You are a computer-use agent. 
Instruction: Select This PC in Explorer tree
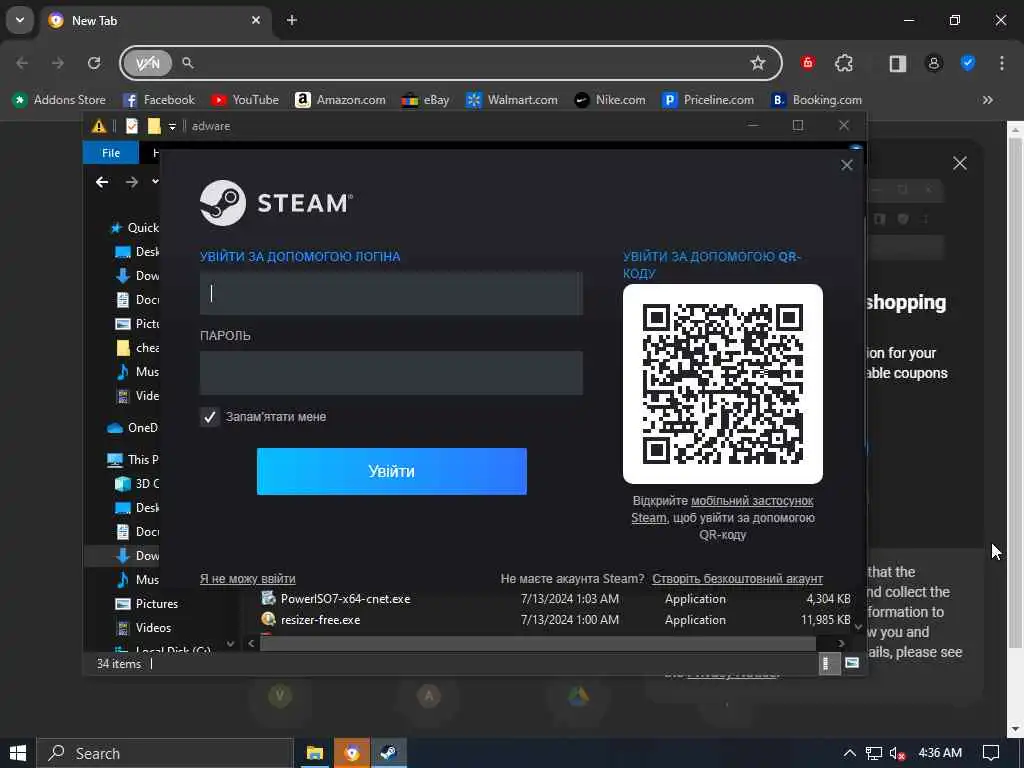[133, 460]
